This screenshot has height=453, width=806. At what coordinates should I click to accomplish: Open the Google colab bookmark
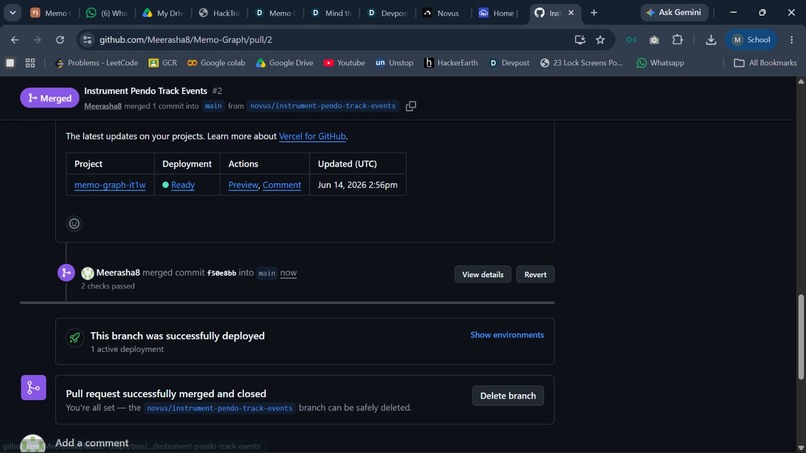pos(216,63)
